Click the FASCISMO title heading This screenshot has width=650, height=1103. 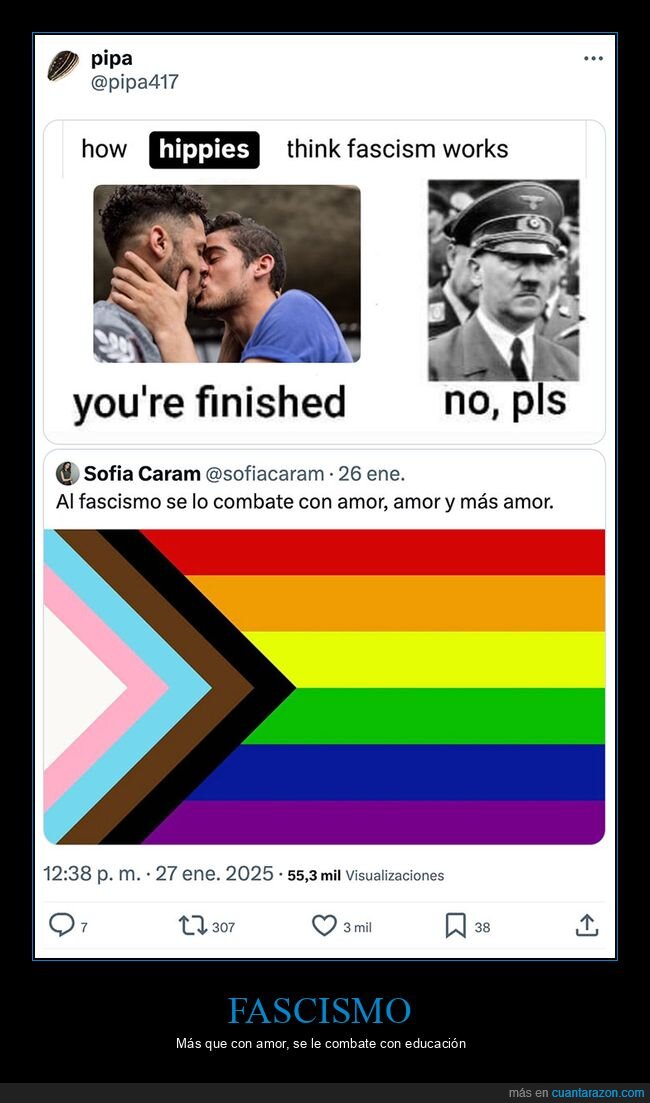(319, 1011)
